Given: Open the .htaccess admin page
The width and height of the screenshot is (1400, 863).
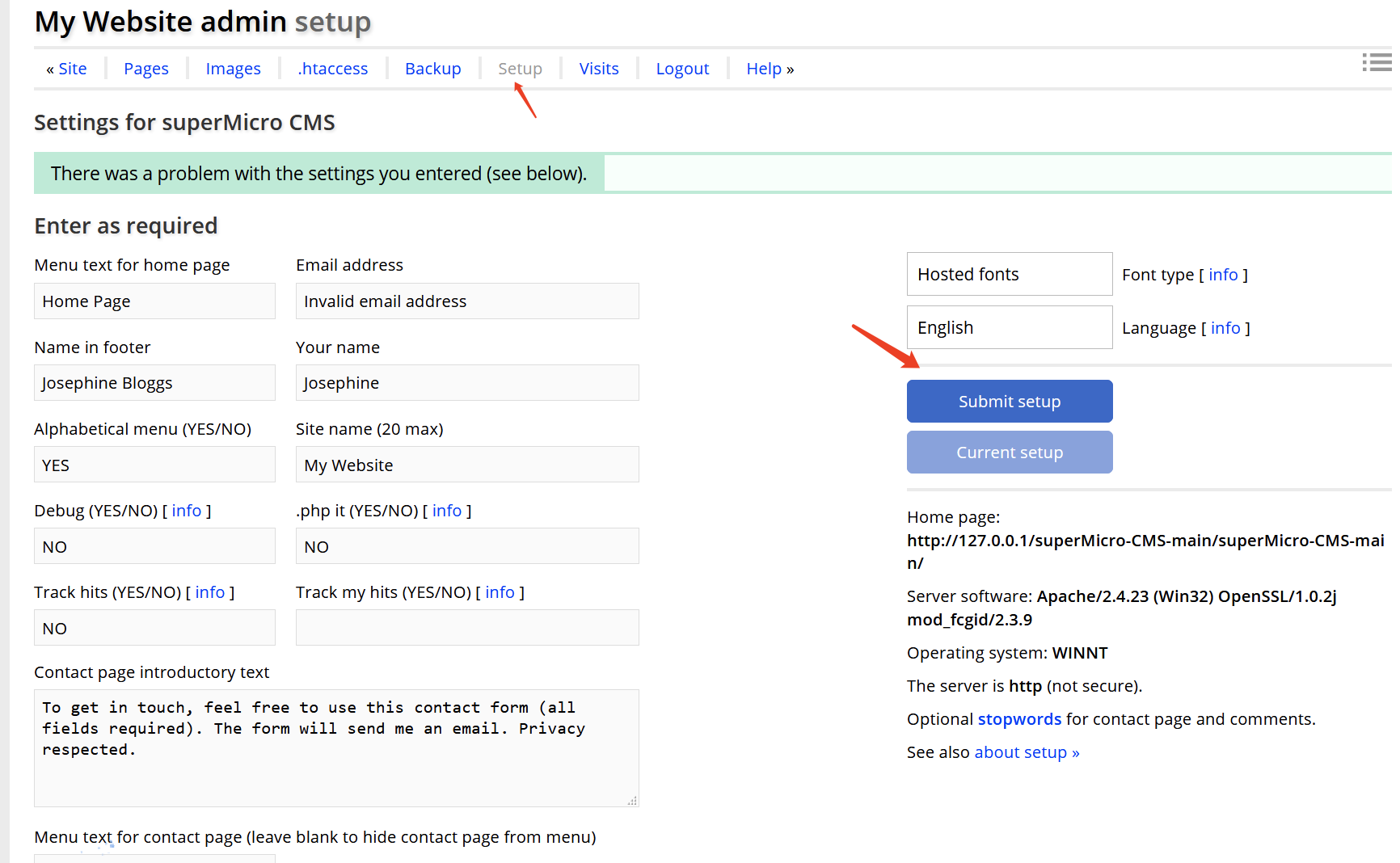Looking at the screenshot, I should pos(332,69).
